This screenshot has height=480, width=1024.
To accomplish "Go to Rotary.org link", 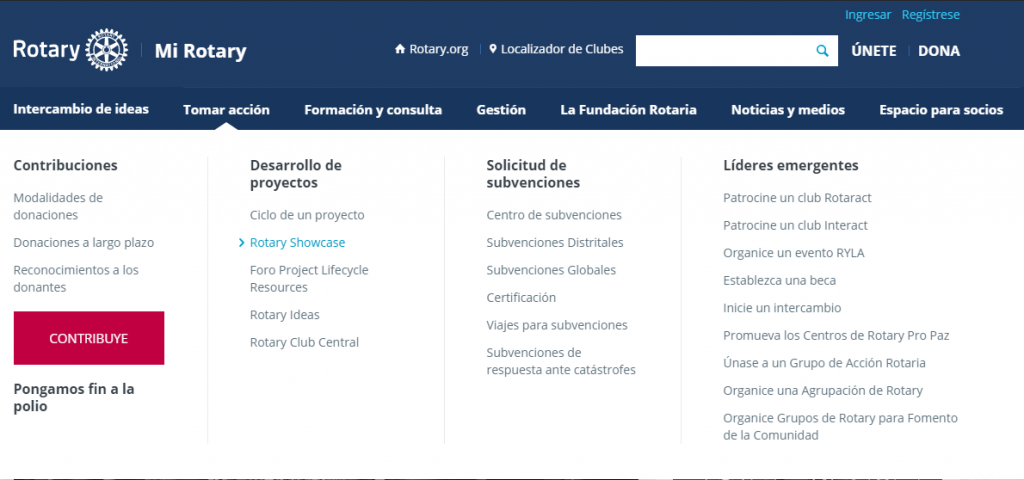I will click(438, 50).
